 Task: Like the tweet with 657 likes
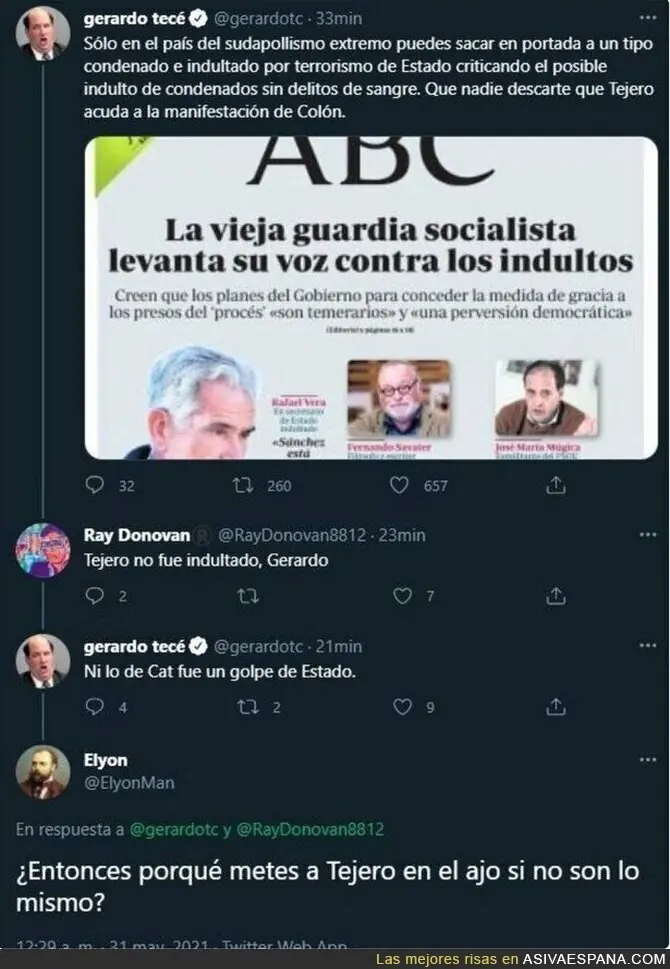point(399,486)
